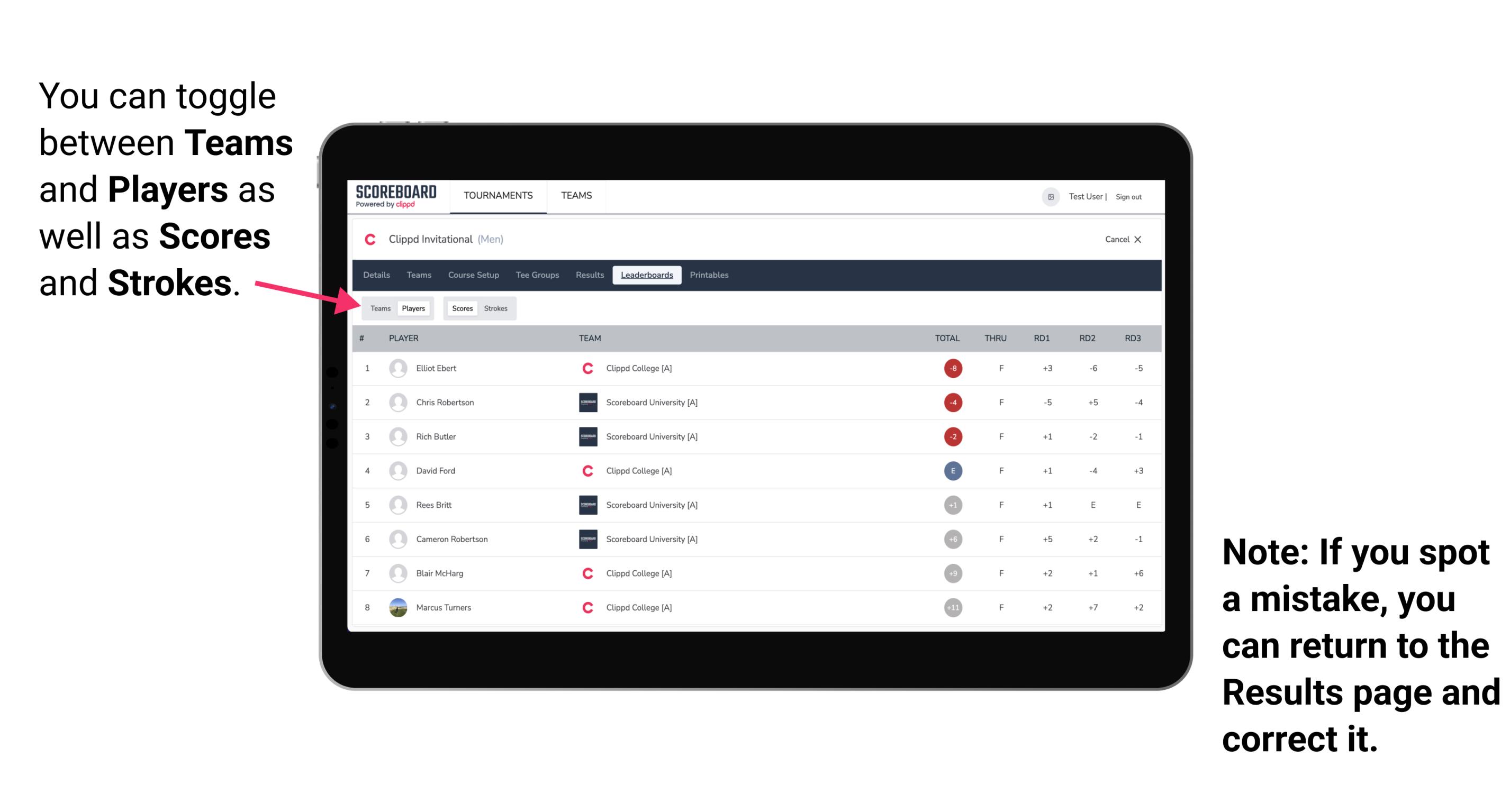1510x812 pixels.
Task: Click the TOURNAMENTS menu item
Action: [x=498, y=195]
